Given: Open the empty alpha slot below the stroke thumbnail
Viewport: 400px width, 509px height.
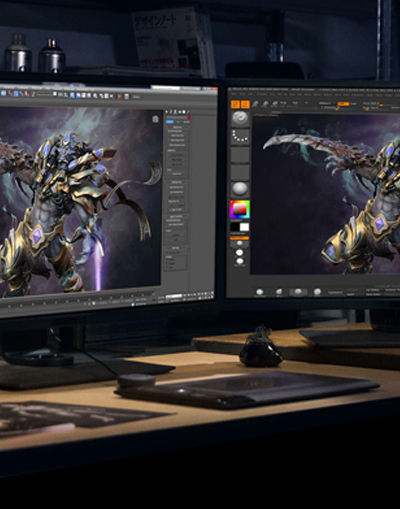Looking at the screenshot, I should click(x=240, y=155).
